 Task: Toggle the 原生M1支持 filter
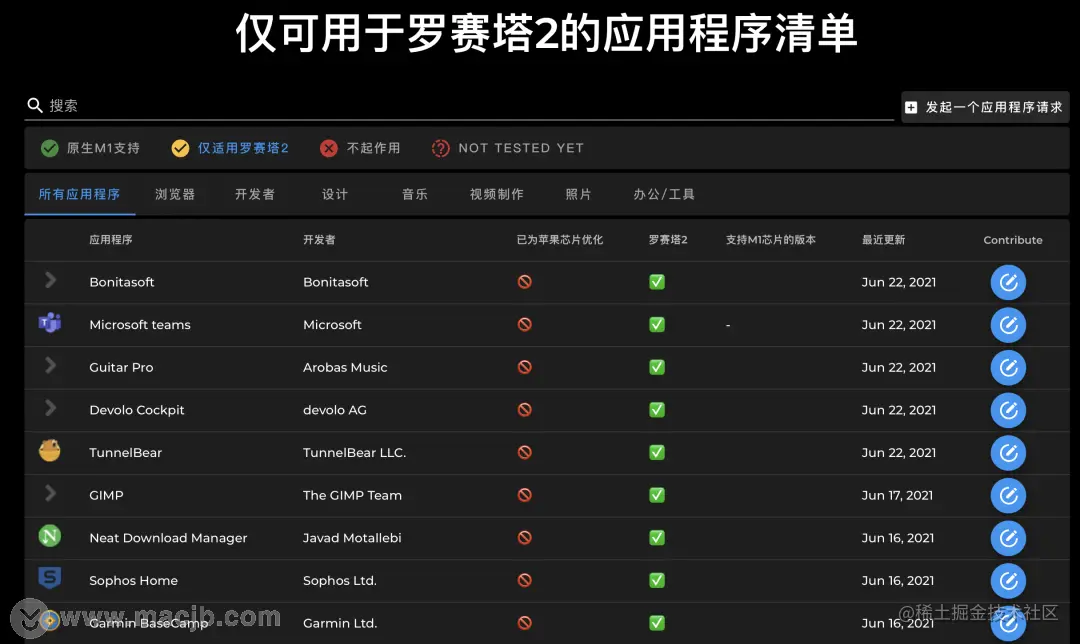point(90,148)
